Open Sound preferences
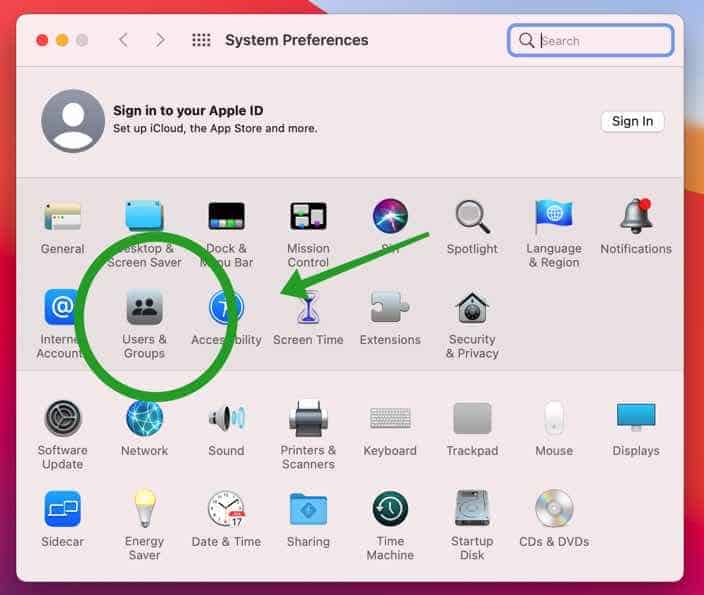Screen dimensions: 704x595 (226, 419)
